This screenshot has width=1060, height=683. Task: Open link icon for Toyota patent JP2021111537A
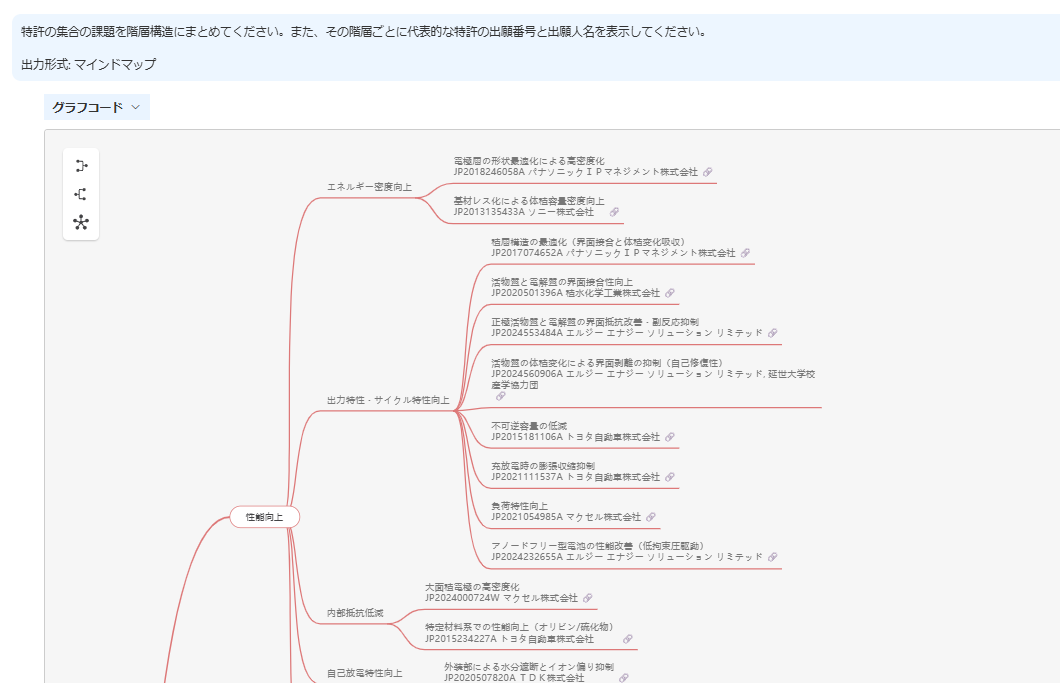click(670, 477)
